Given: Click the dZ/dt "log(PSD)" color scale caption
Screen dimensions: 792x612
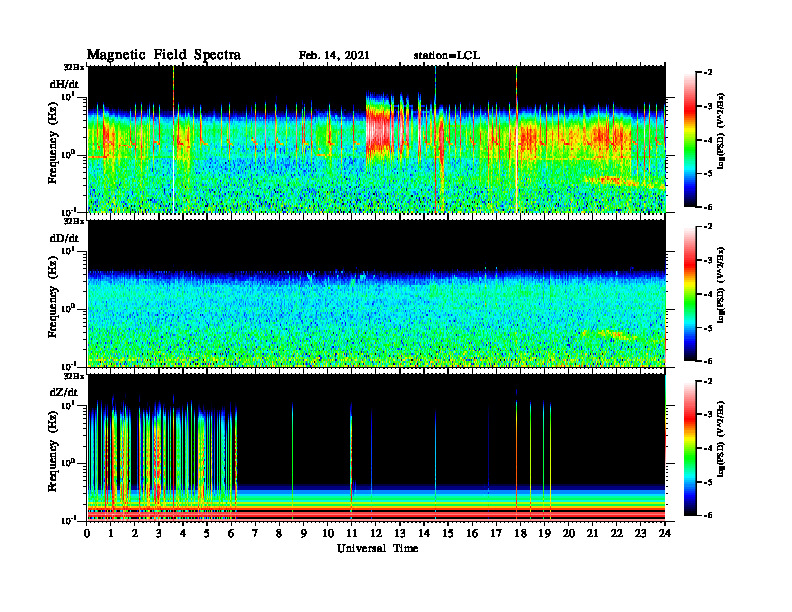Looking at the screenshot, I should pos(720,438).
